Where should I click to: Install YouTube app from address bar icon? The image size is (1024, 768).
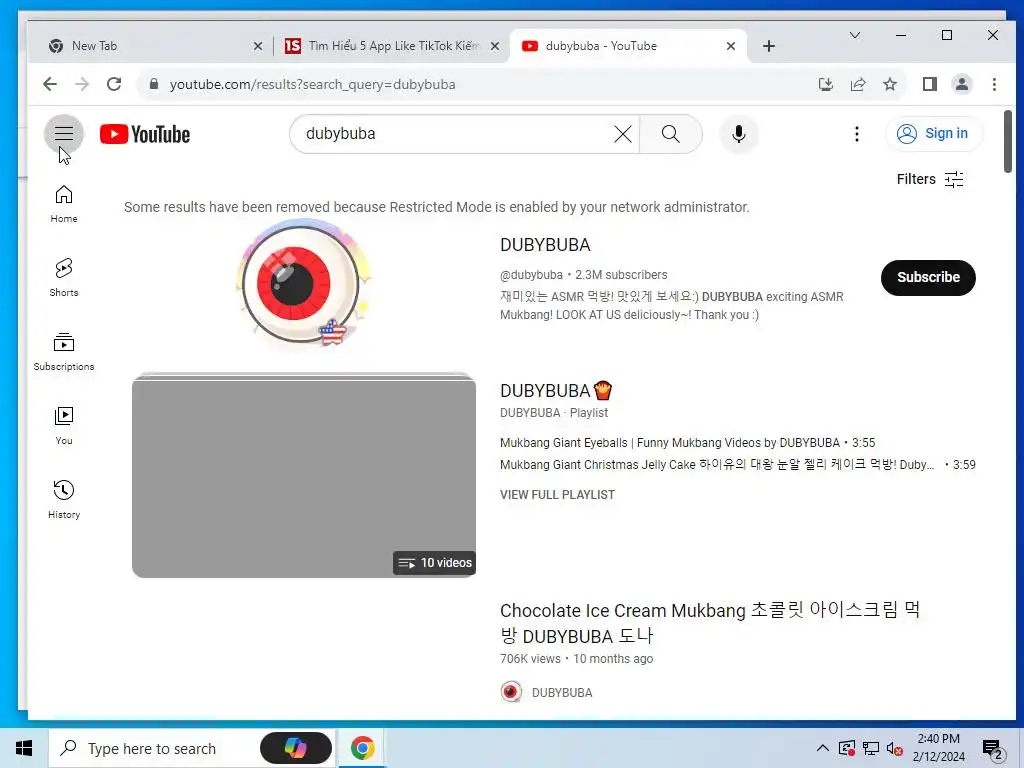click(x=825, y=84)
